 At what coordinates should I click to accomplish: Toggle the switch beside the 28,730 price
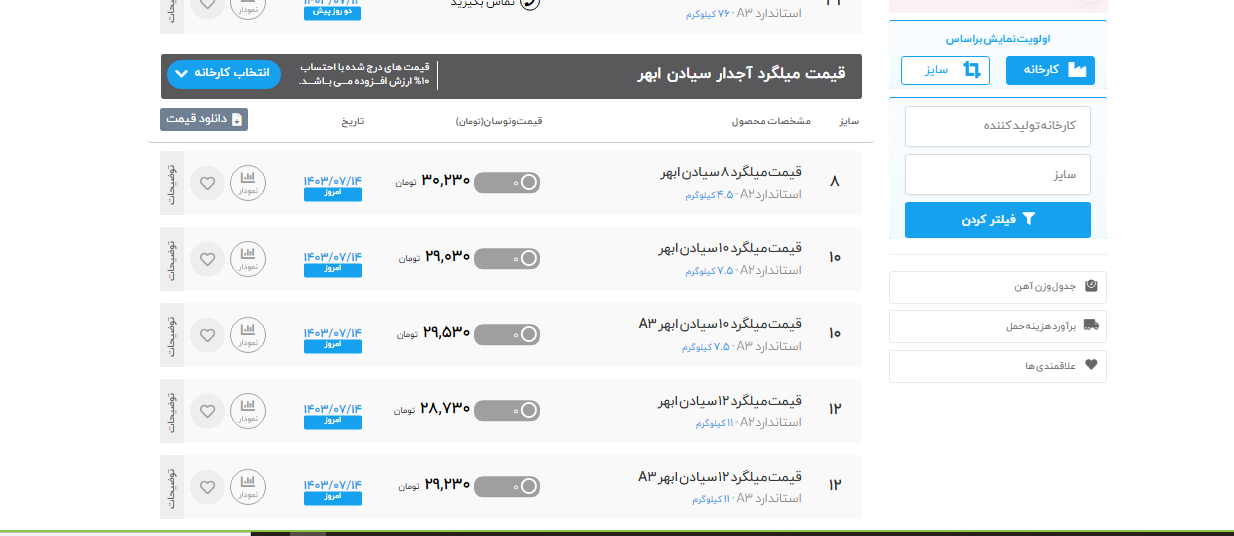coord(507,410)
